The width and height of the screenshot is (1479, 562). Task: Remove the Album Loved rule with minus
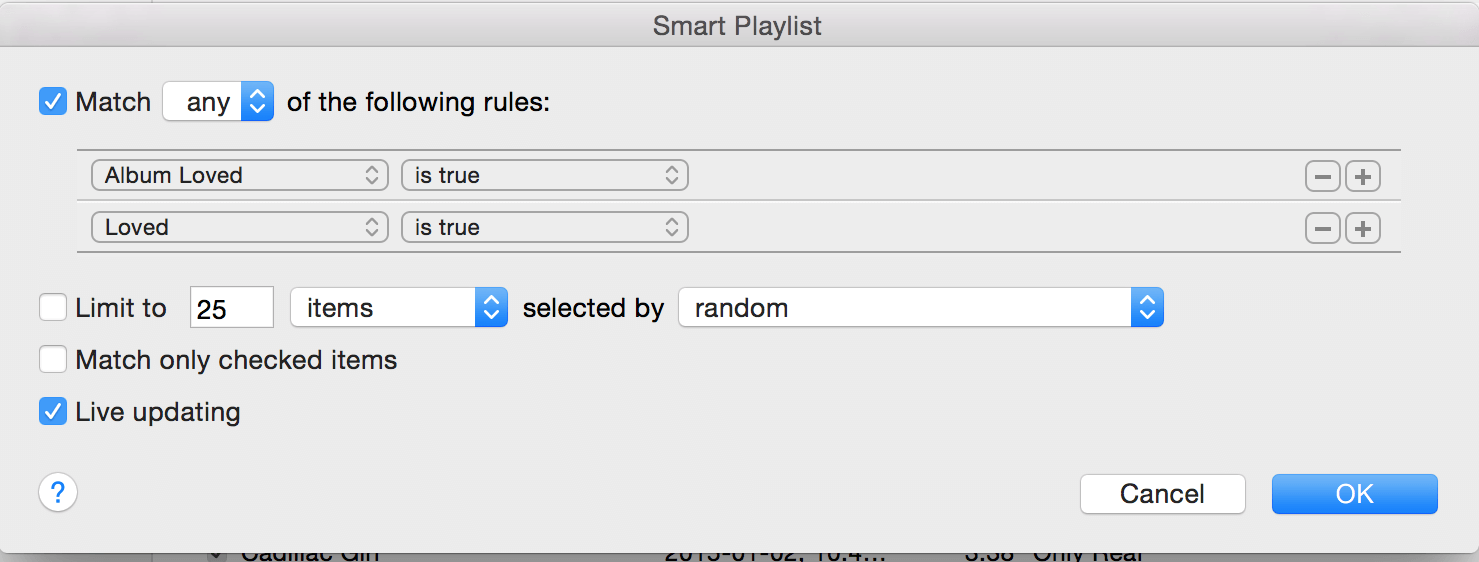coord(1322,176)
